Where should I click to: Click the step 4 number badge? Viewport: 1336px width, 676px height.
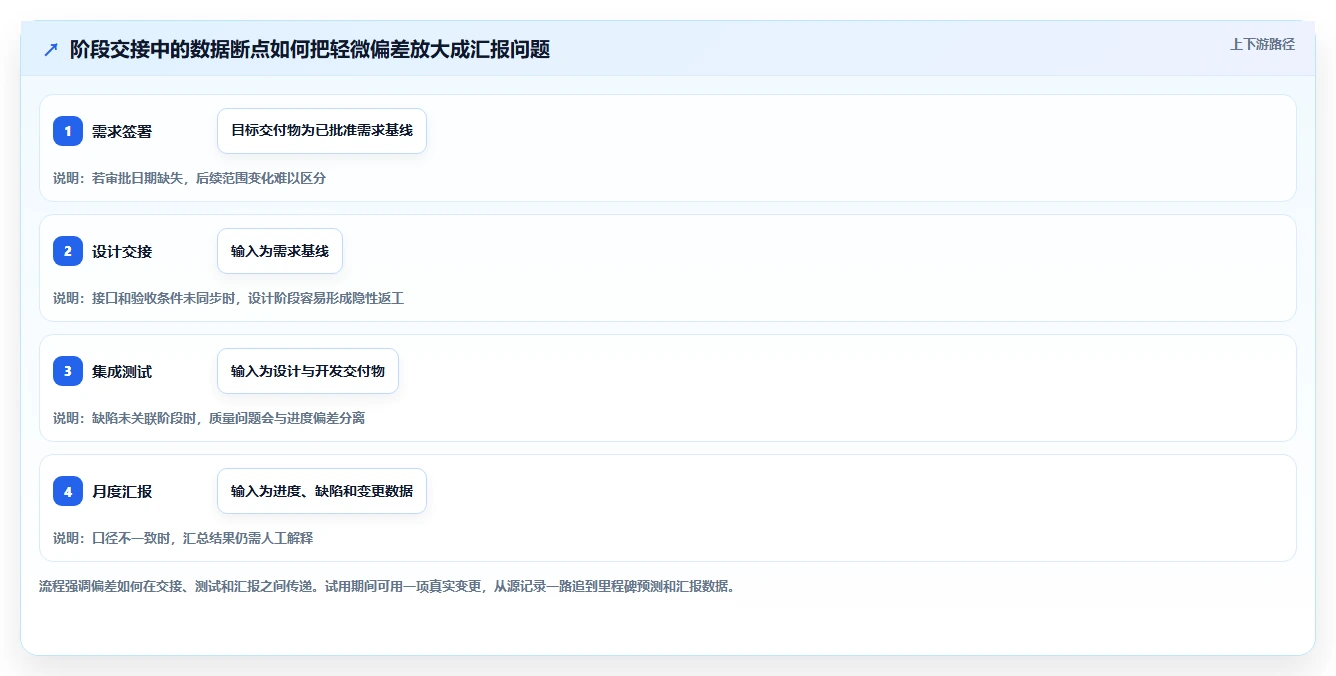coord(68,491)
